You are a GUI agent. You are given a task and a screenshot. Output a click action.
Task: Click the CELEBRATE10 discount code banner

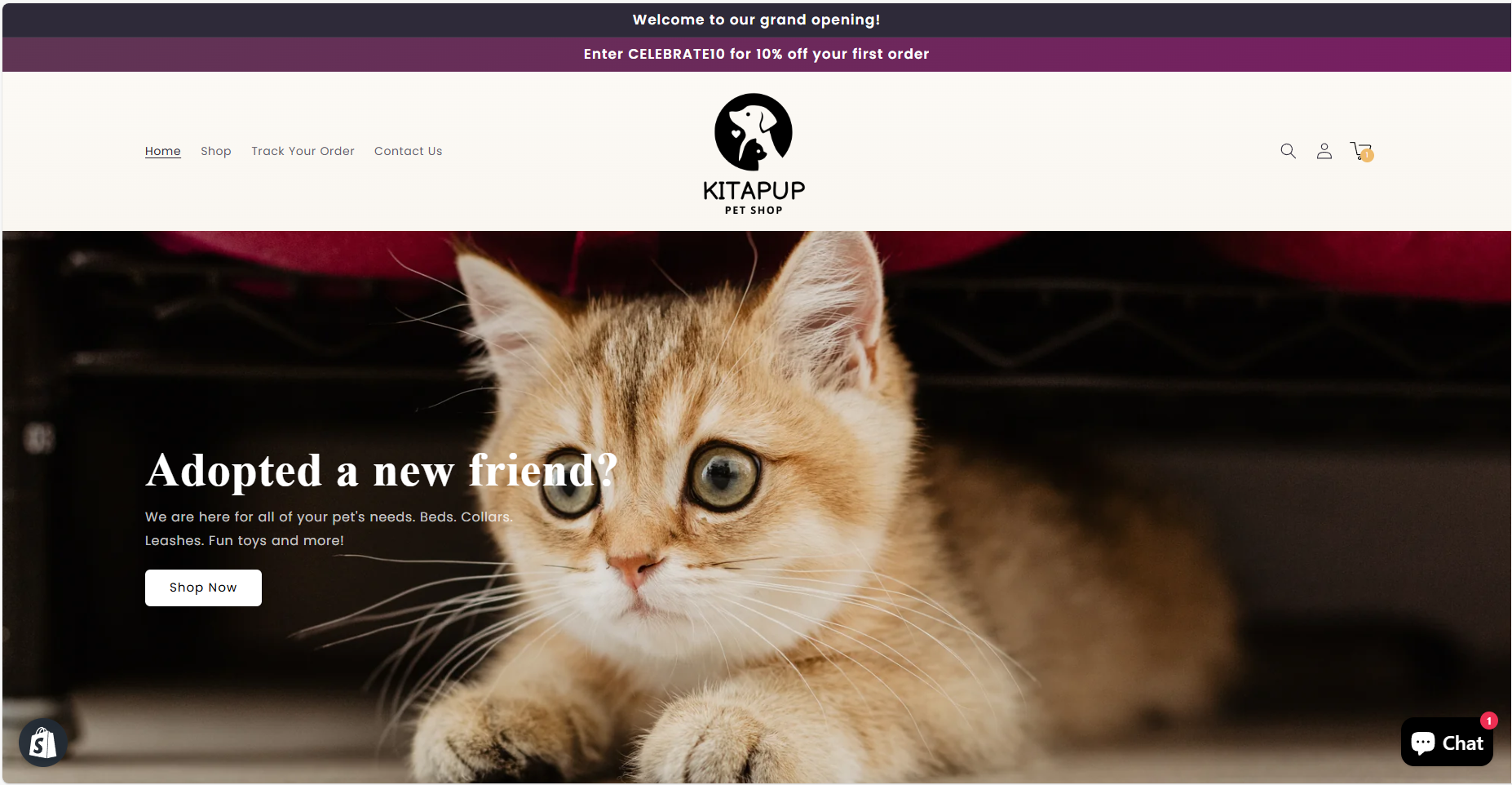pos(756,54)
